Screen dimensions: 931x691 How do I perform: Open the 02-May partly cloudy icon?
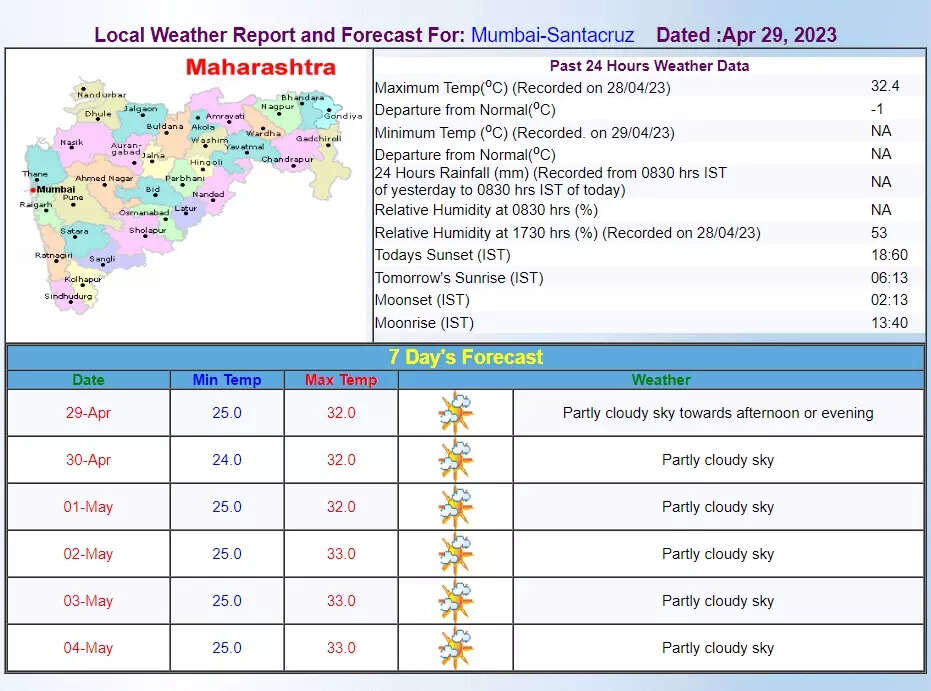tap(455, 553)
